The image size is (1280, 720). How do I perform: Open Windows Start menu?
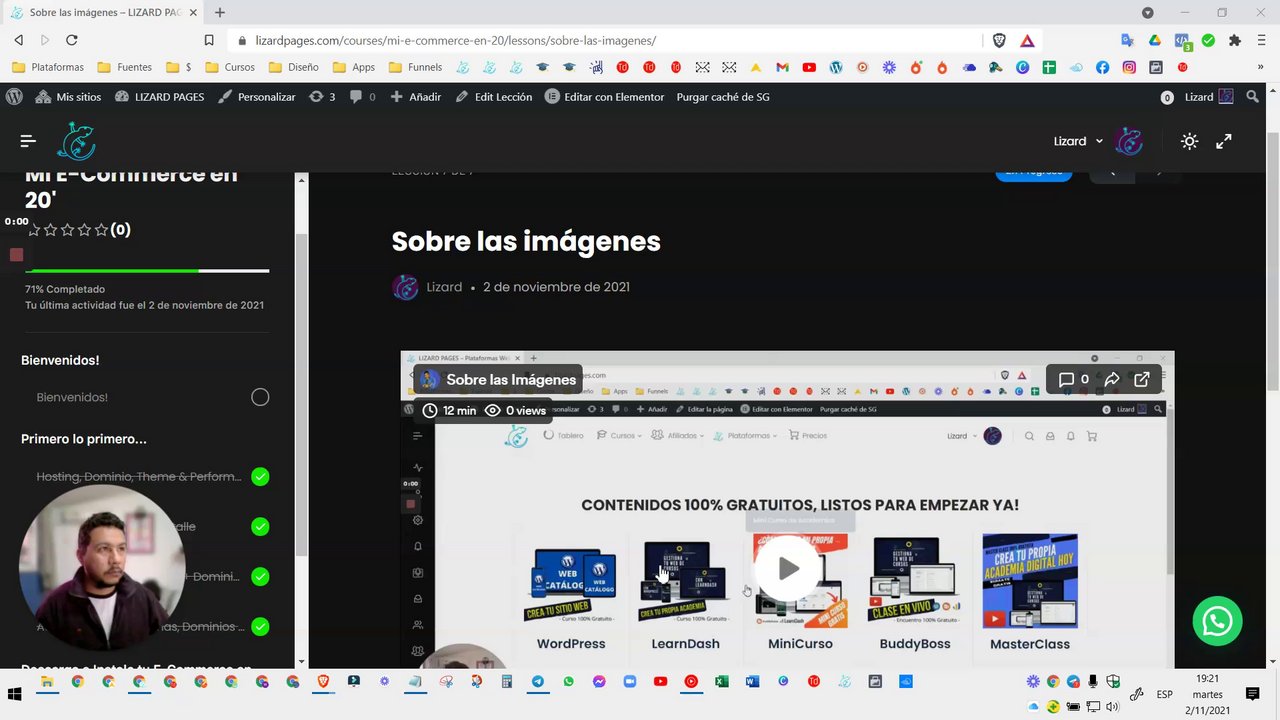click(x=14, y=694)
